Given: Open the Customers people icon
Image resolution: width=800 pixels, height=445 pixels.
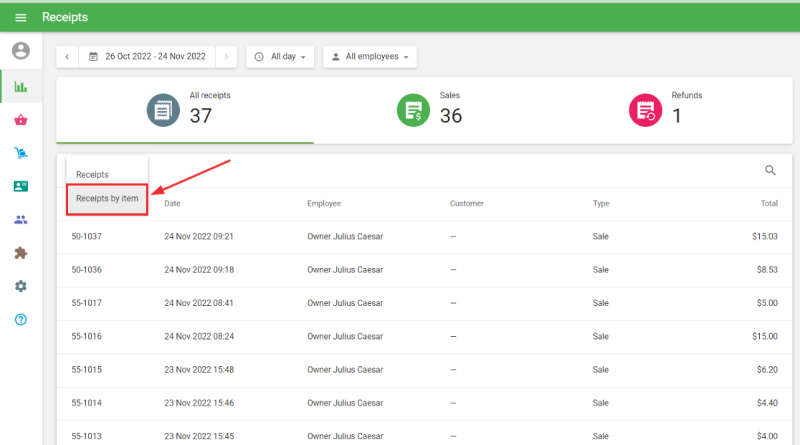Looking at the screenshot, I should (x=20, y=219).
